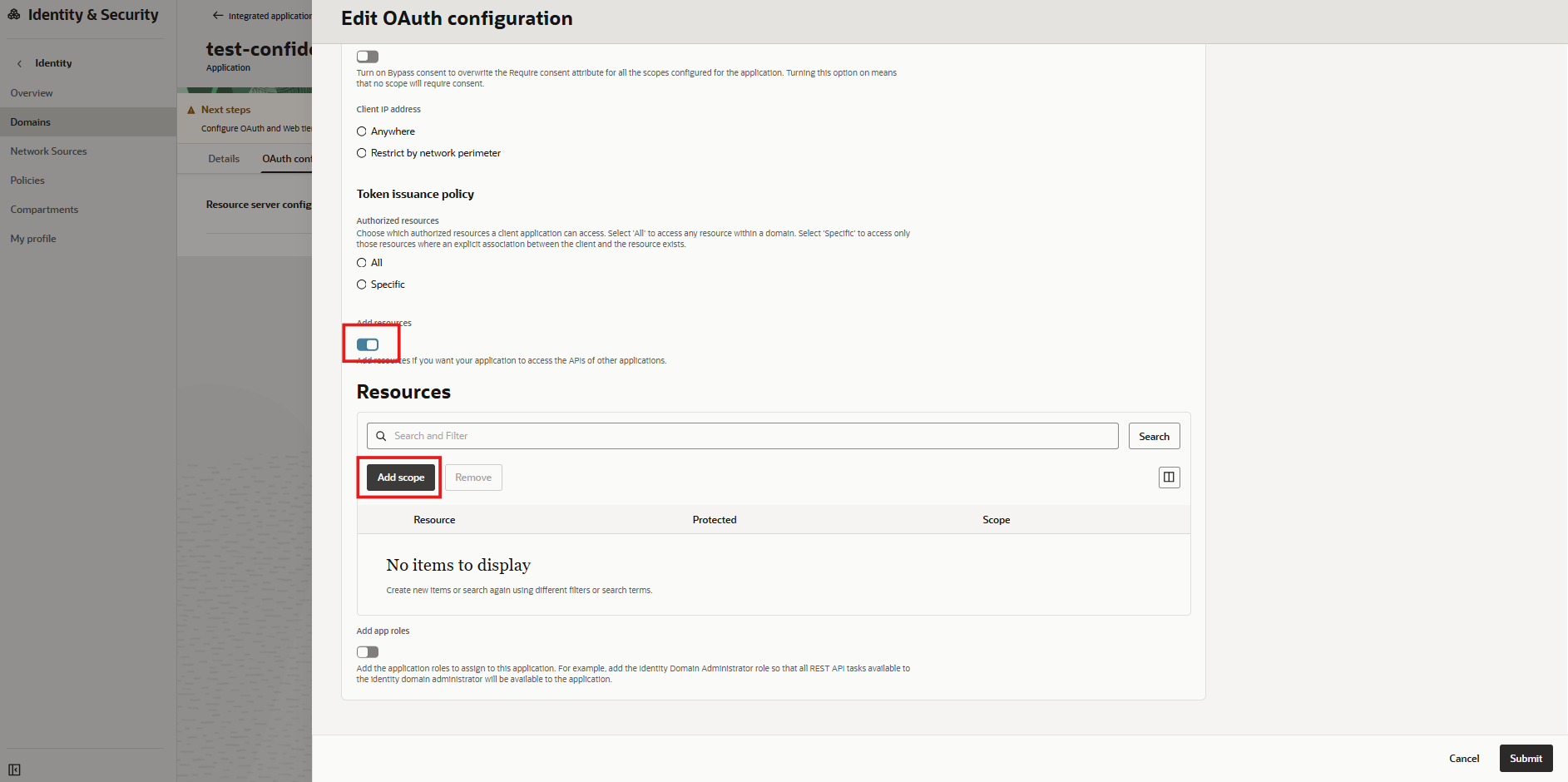Focus the Search and Filter field
This screenshot has width=1568, height=782.
pos(742,436)
